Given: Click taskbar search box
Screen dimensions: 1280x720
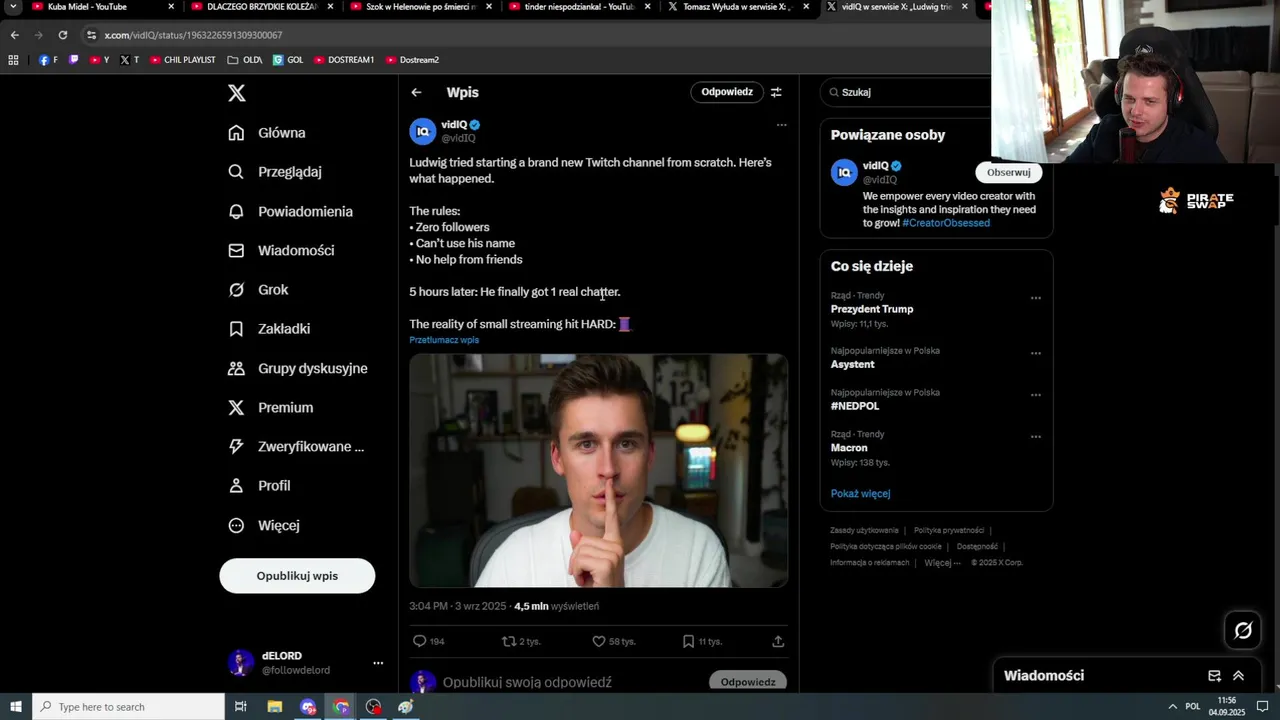Looking at the screenshot, I should pyautogui.click(x=128, y=707).
